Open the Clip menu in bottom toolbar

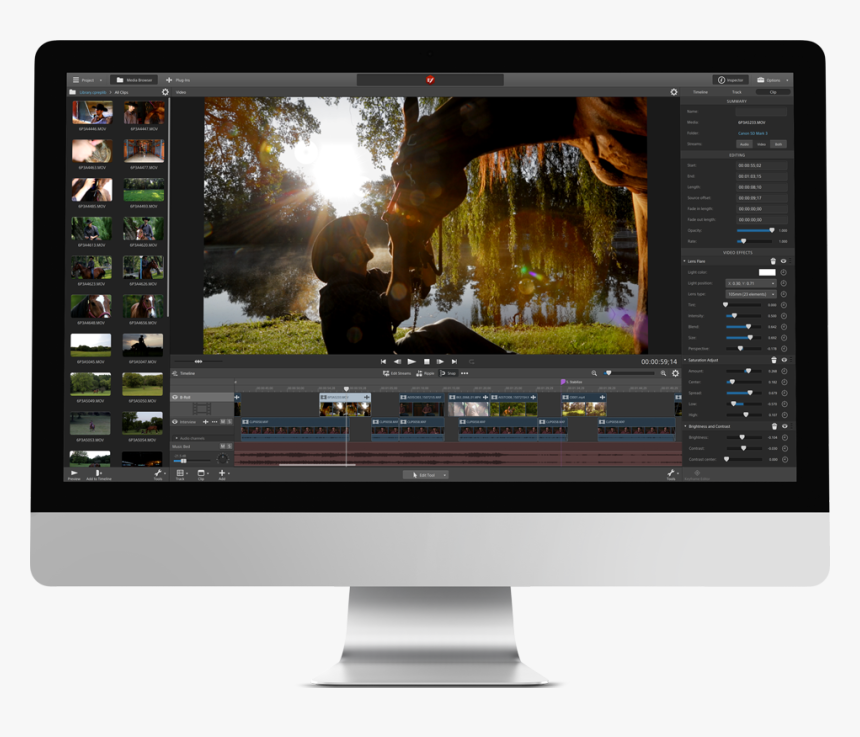click(x=202, y=475)
